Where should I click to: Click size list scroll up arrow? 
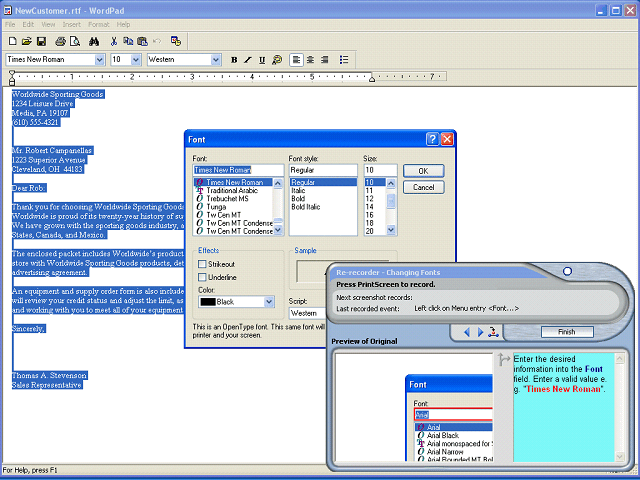click(391, 183)
